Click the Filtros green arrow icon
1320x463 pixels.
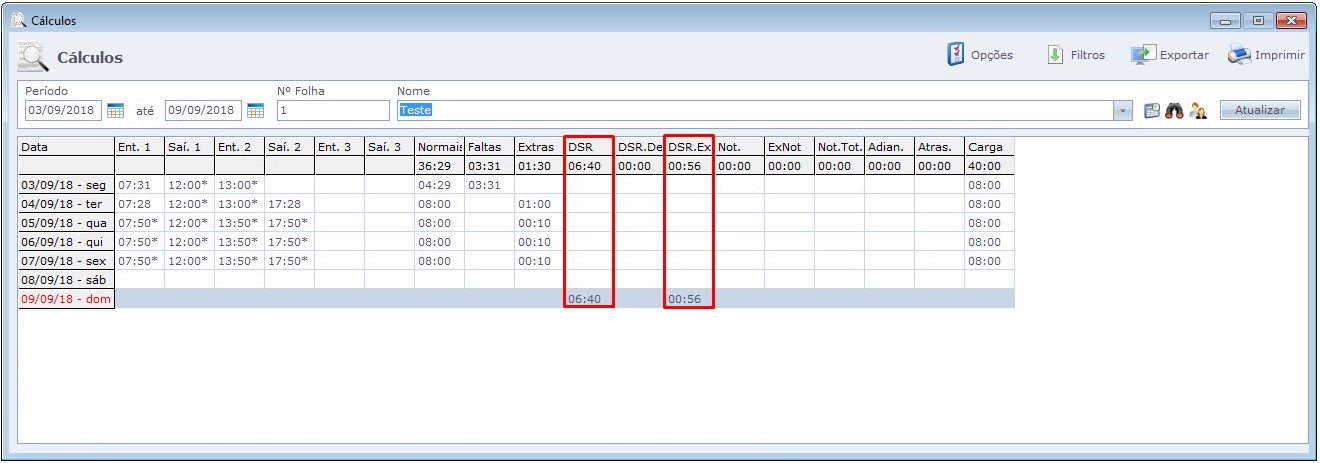1055,55
